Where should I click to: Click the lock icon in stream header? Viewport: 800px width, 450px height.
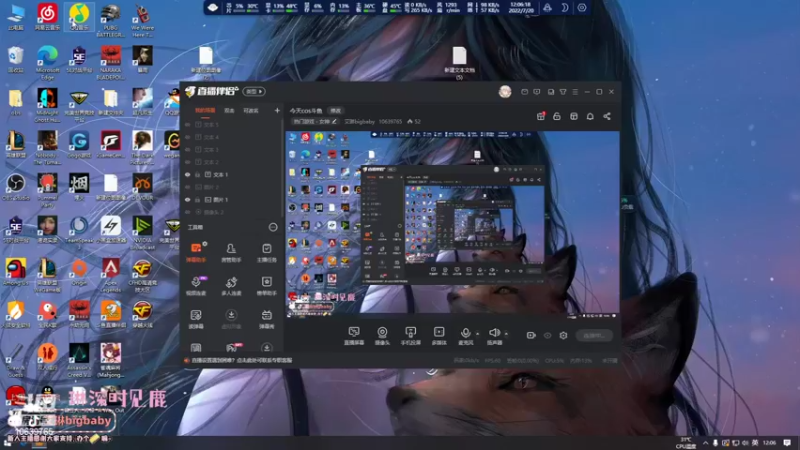pyautogui.click(x=557, y=116)
